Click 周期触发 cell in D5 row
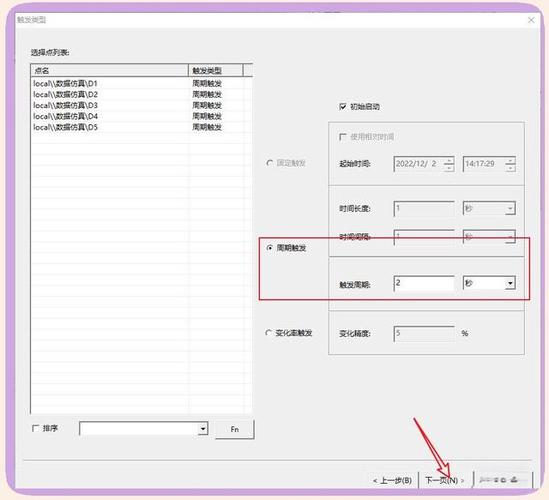549x500 pixels. coord(207,127)
